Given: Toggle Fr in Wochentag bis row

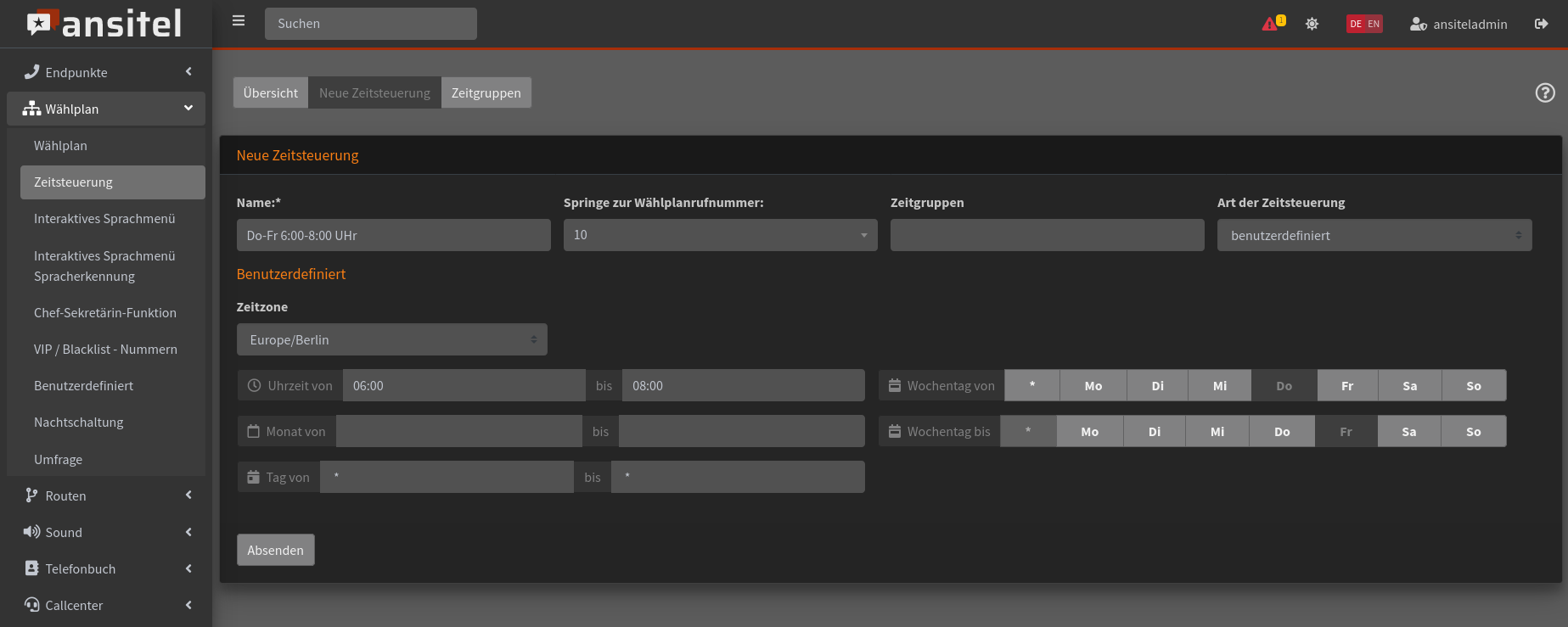Looking at the screenshot, I should [1346, 432].
